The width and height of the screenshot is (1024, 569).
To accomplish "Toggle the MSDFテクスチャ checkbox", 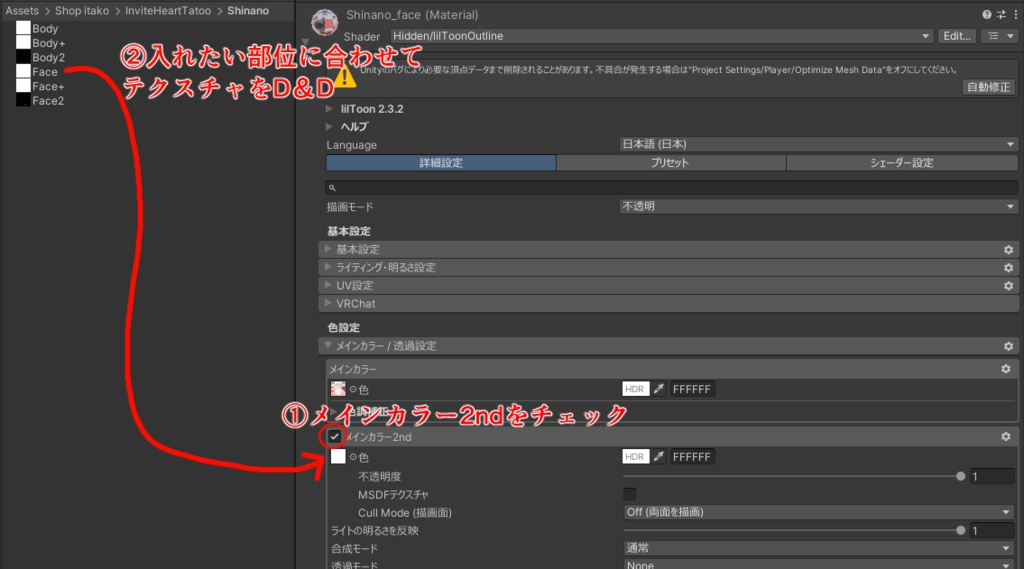I will [630, 494].
